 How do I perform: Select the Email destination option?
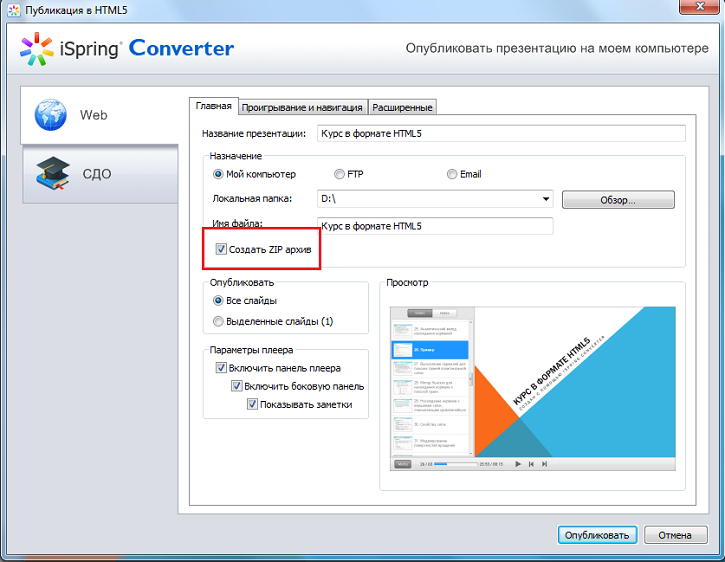tap(452, 174)
